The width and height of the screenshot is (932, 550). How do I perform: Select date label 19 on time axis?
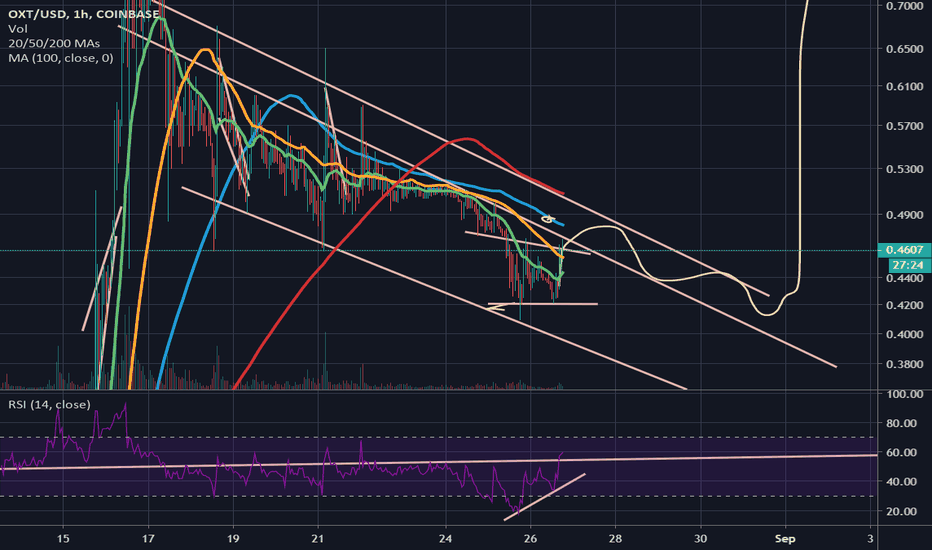233,539
